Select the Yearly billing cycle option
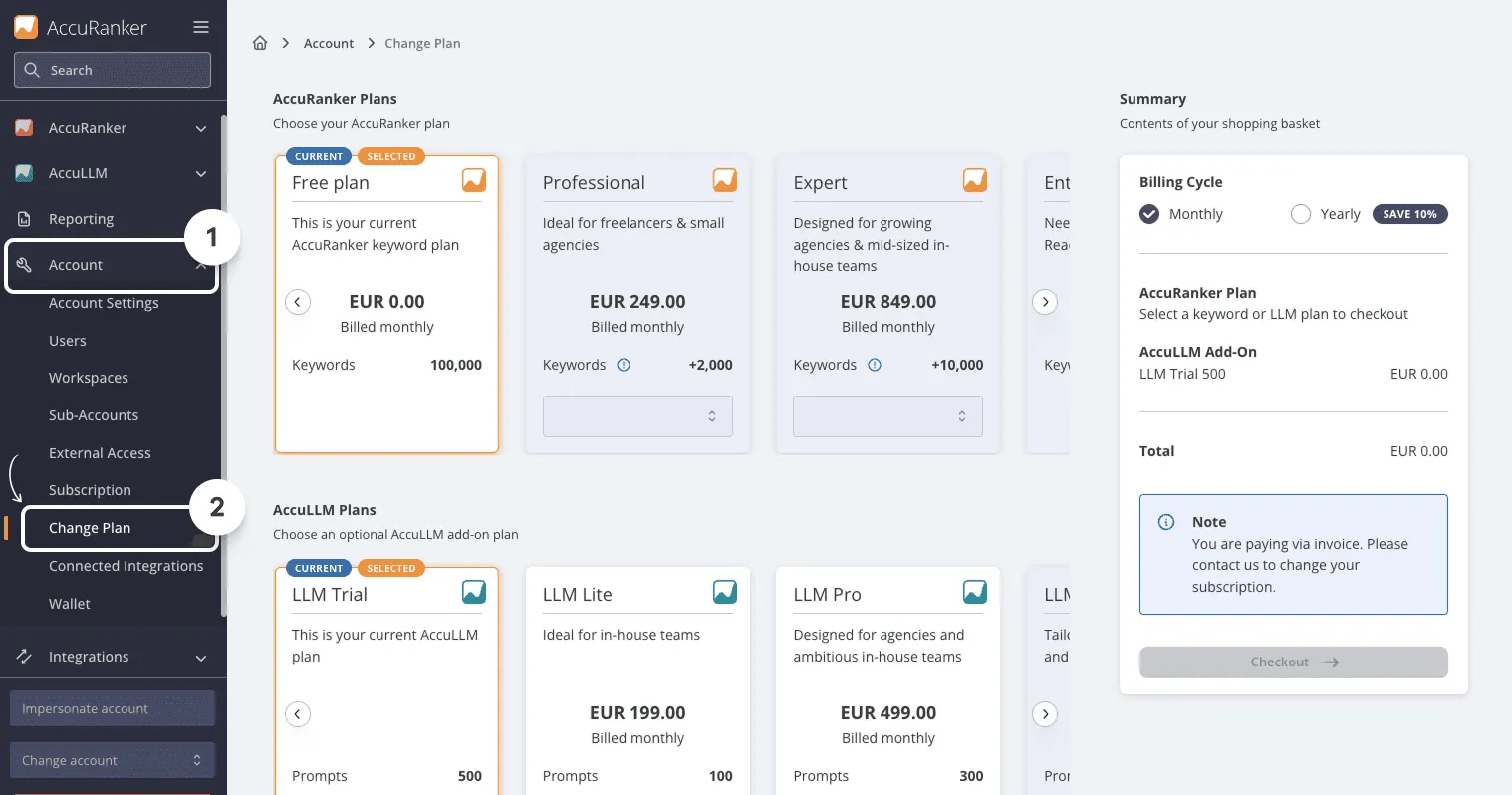The height and width of the screenshot is (795, 1512). [x=1300, y=214]
